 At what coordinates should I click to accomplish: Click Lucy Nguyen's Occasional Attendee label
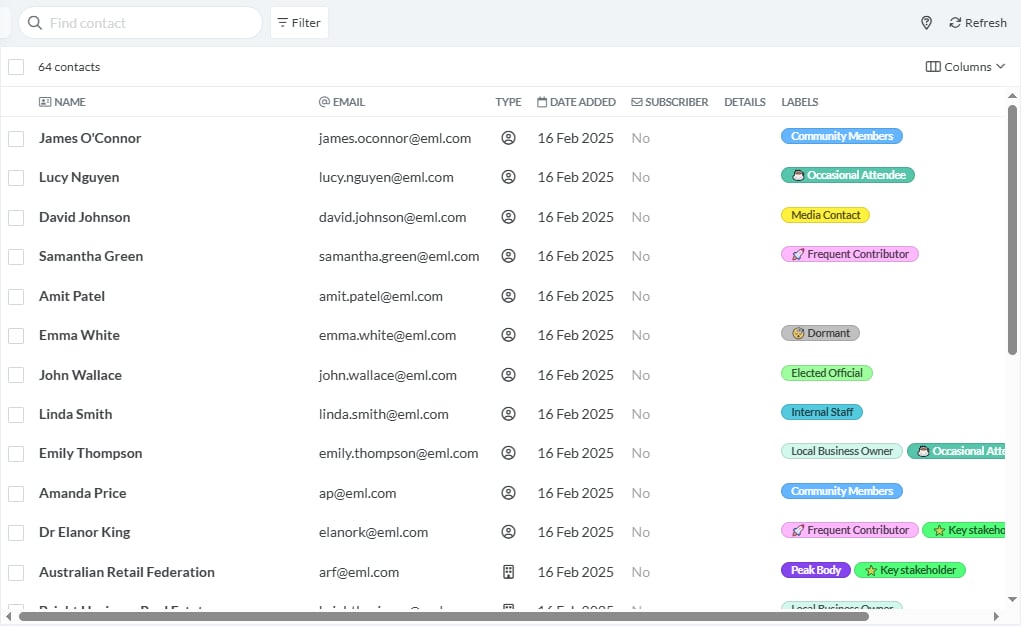[x=848, y=175]
